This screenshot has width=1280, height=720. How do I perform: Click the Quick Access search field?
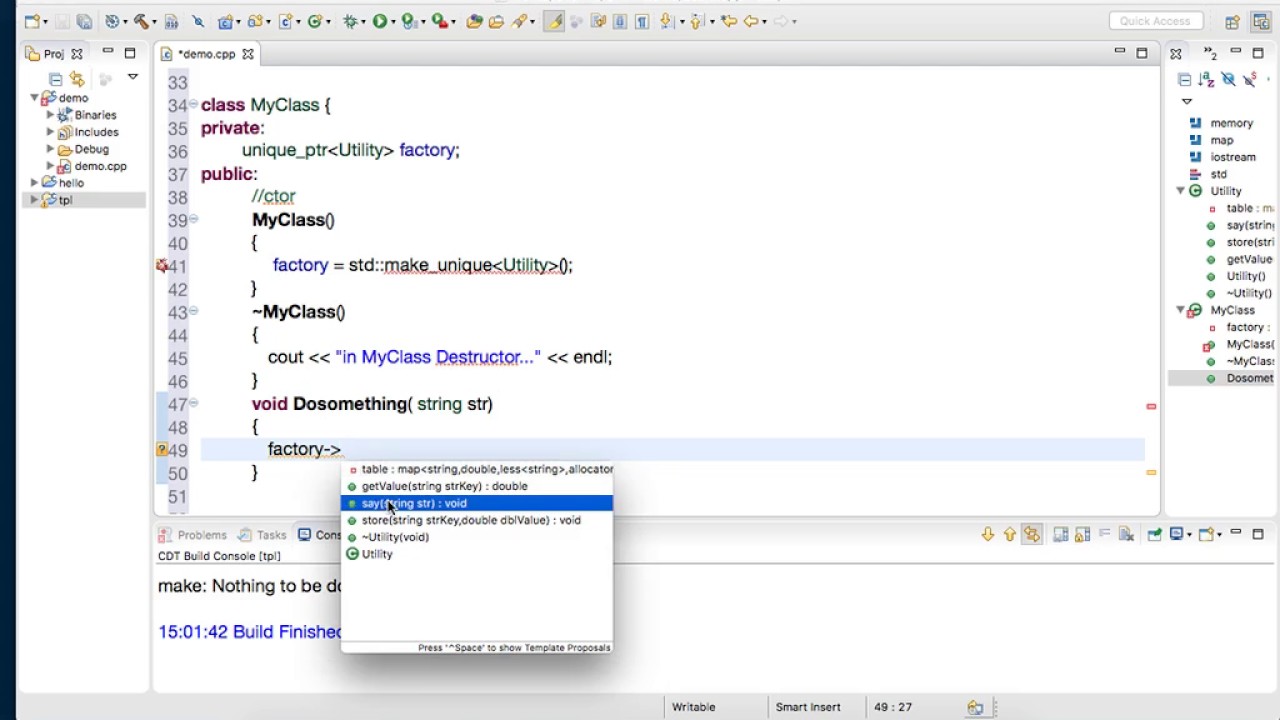1155,21
